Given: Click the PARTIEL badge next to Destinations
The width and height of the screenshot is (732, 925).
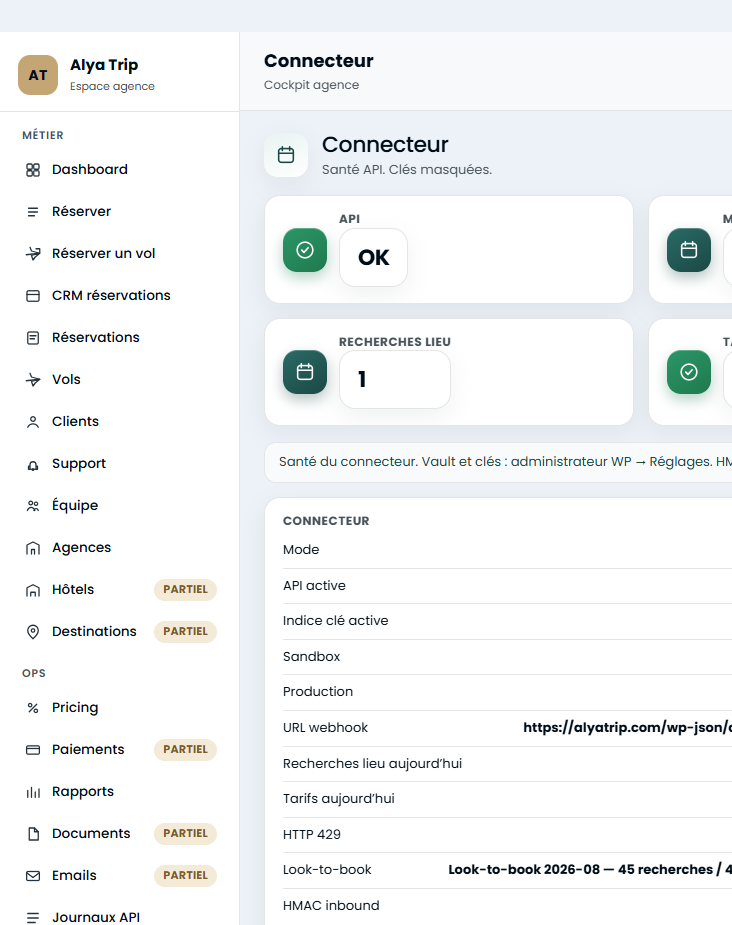Looking at the screenshot, I should click(185, 632).
